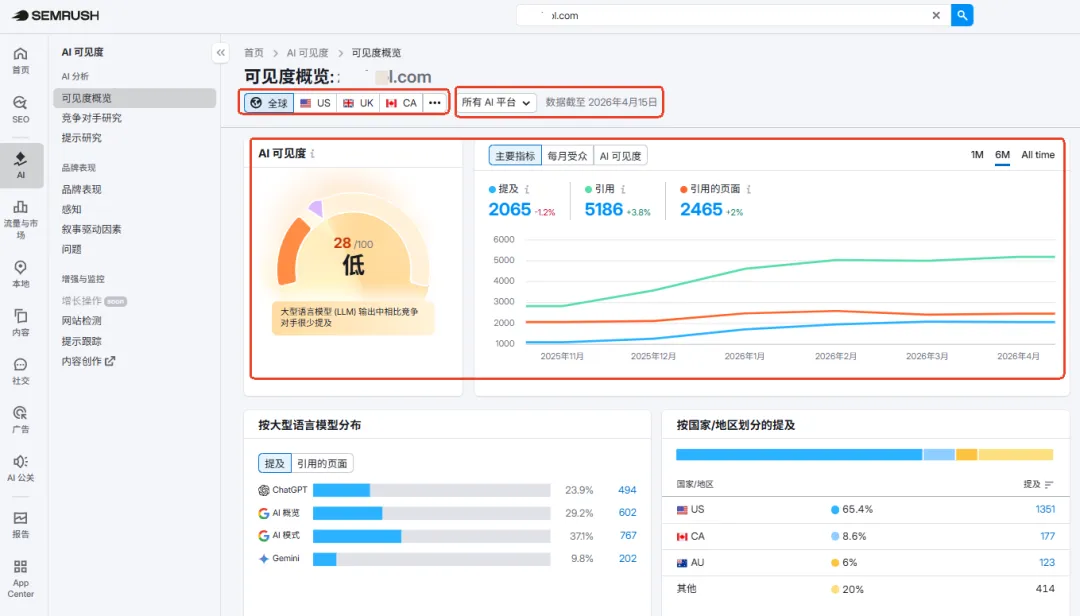The image size is (1080, 616).
Task: Open the SEO sidebar section
Action: click(x=21, y=110)
